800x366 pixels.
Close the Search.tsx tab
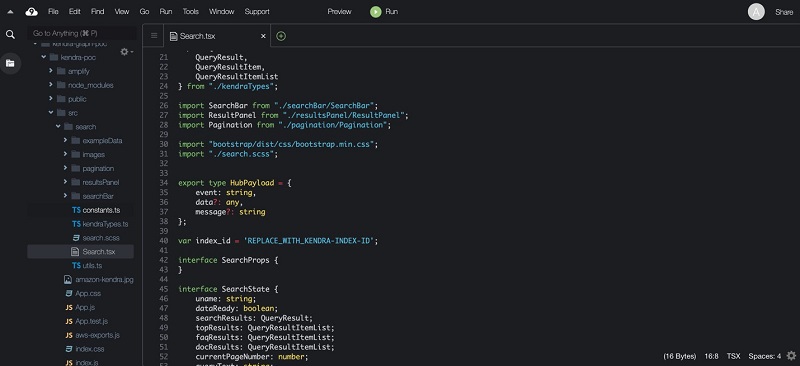tap(263, 36)
